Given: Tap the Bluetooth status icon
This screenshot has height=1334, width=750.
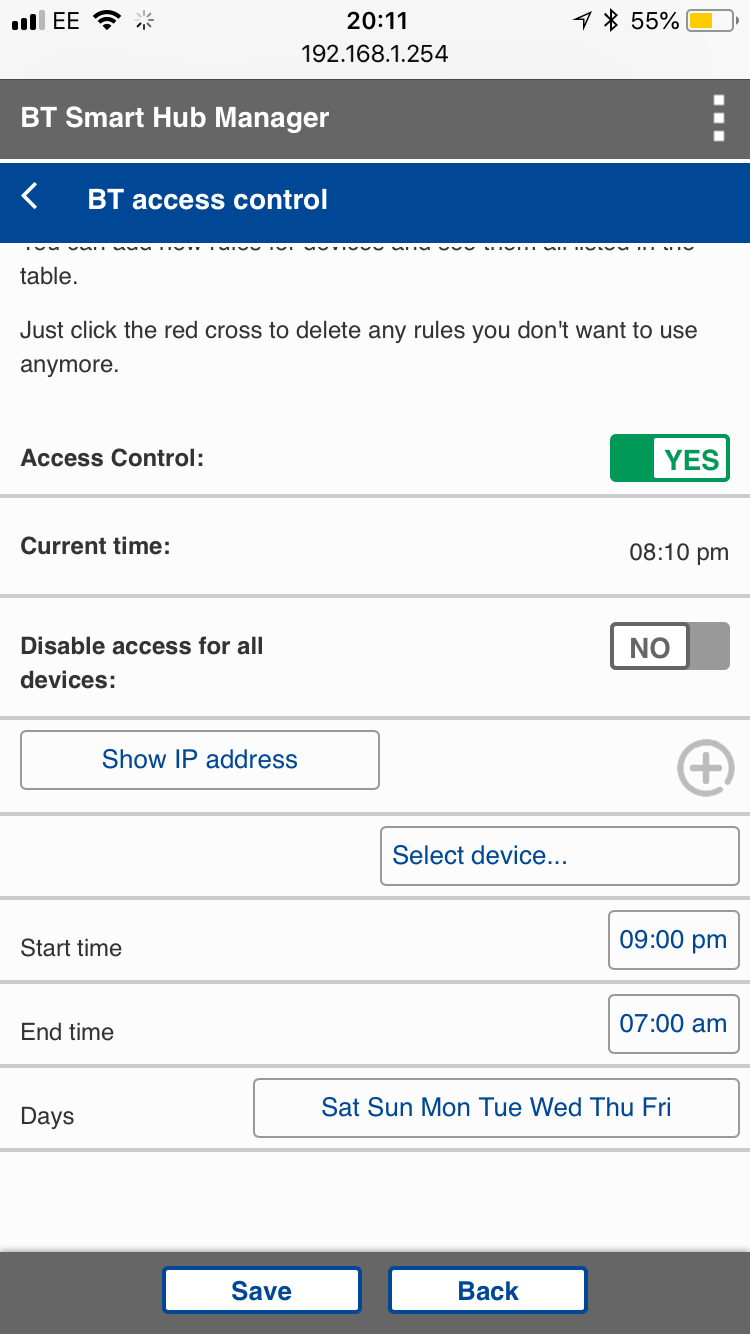Looking at the screenshot, I should [x=612, y=21].
